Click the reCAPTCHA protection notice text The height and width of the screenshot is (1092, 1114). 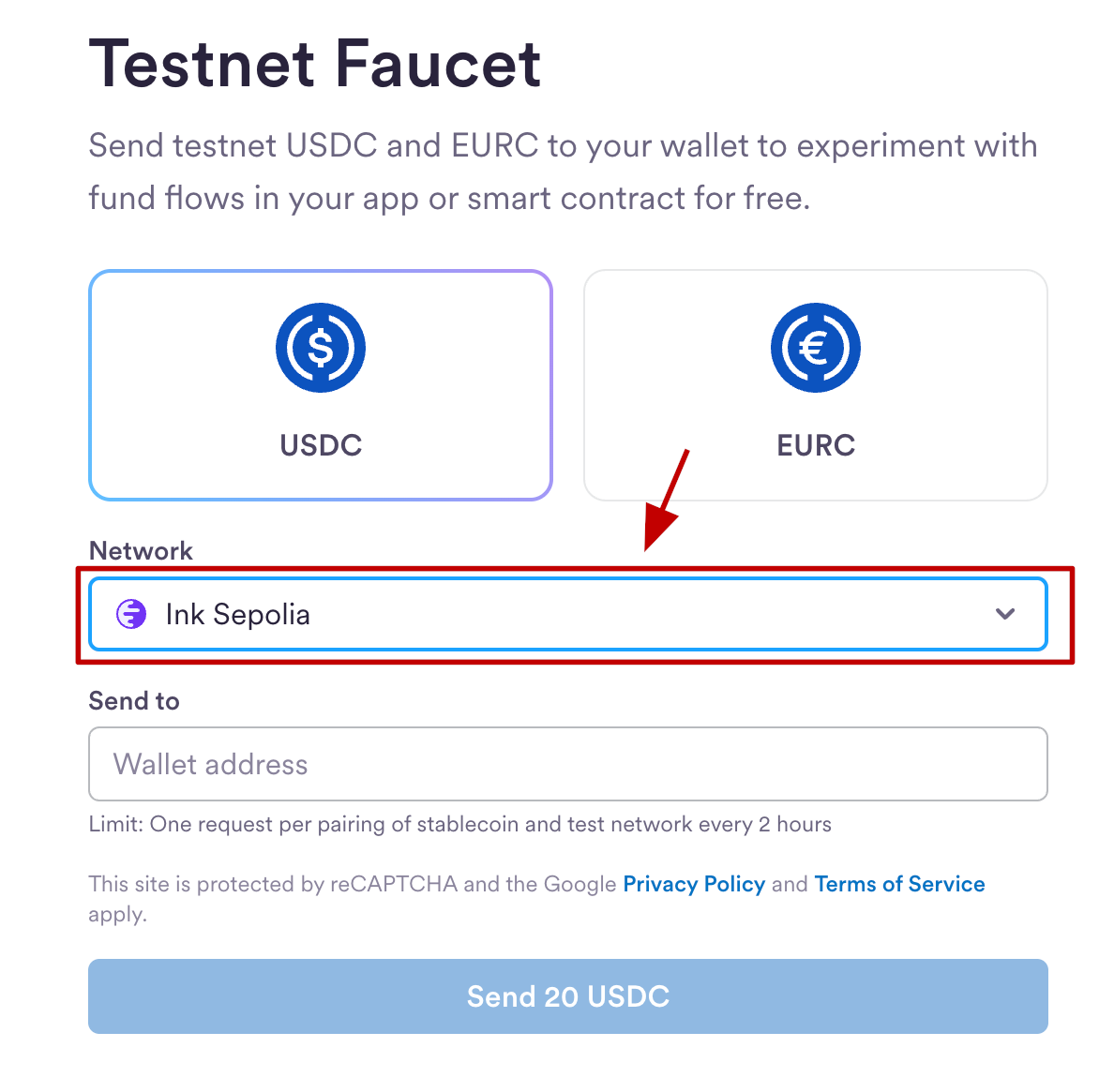click(x=352, y=884)
